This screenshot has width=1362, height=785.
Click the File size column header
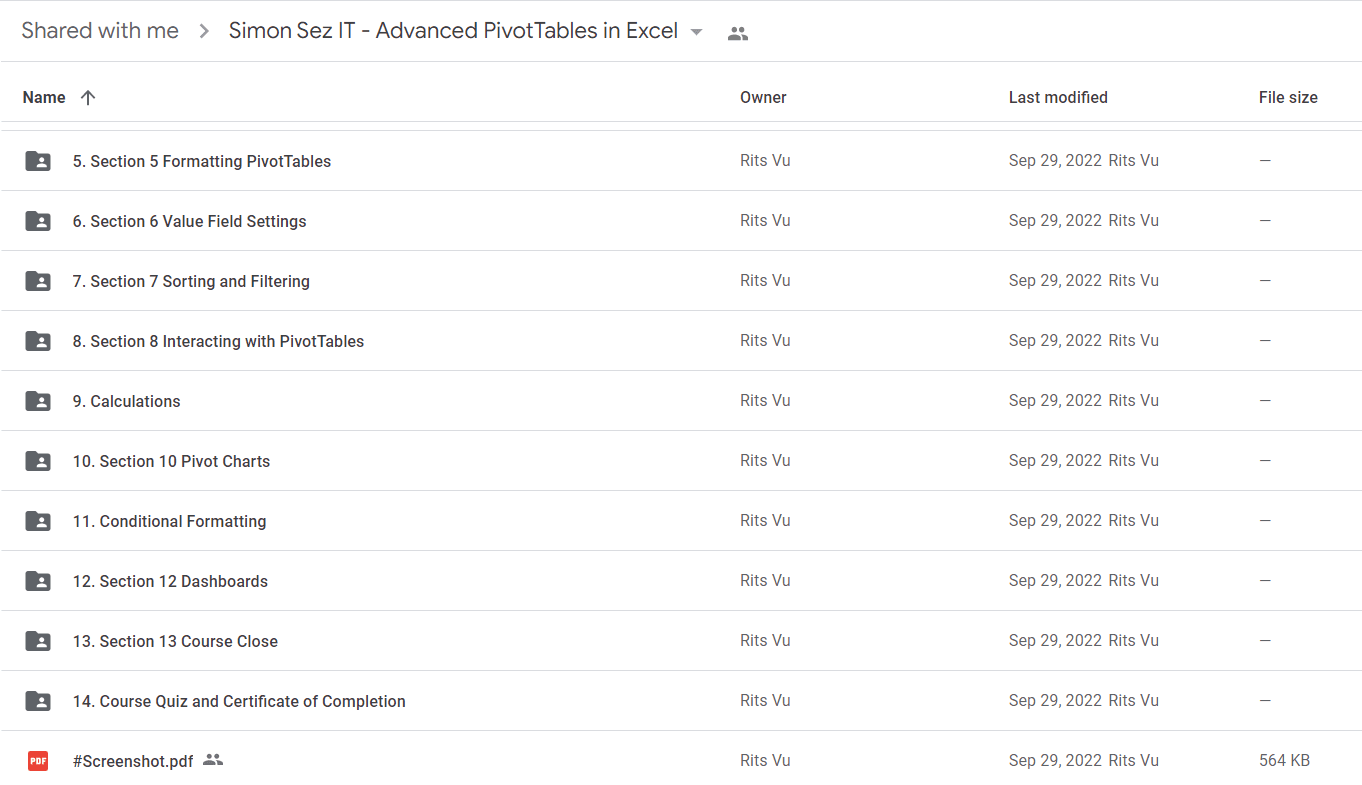coord(1288,97)
